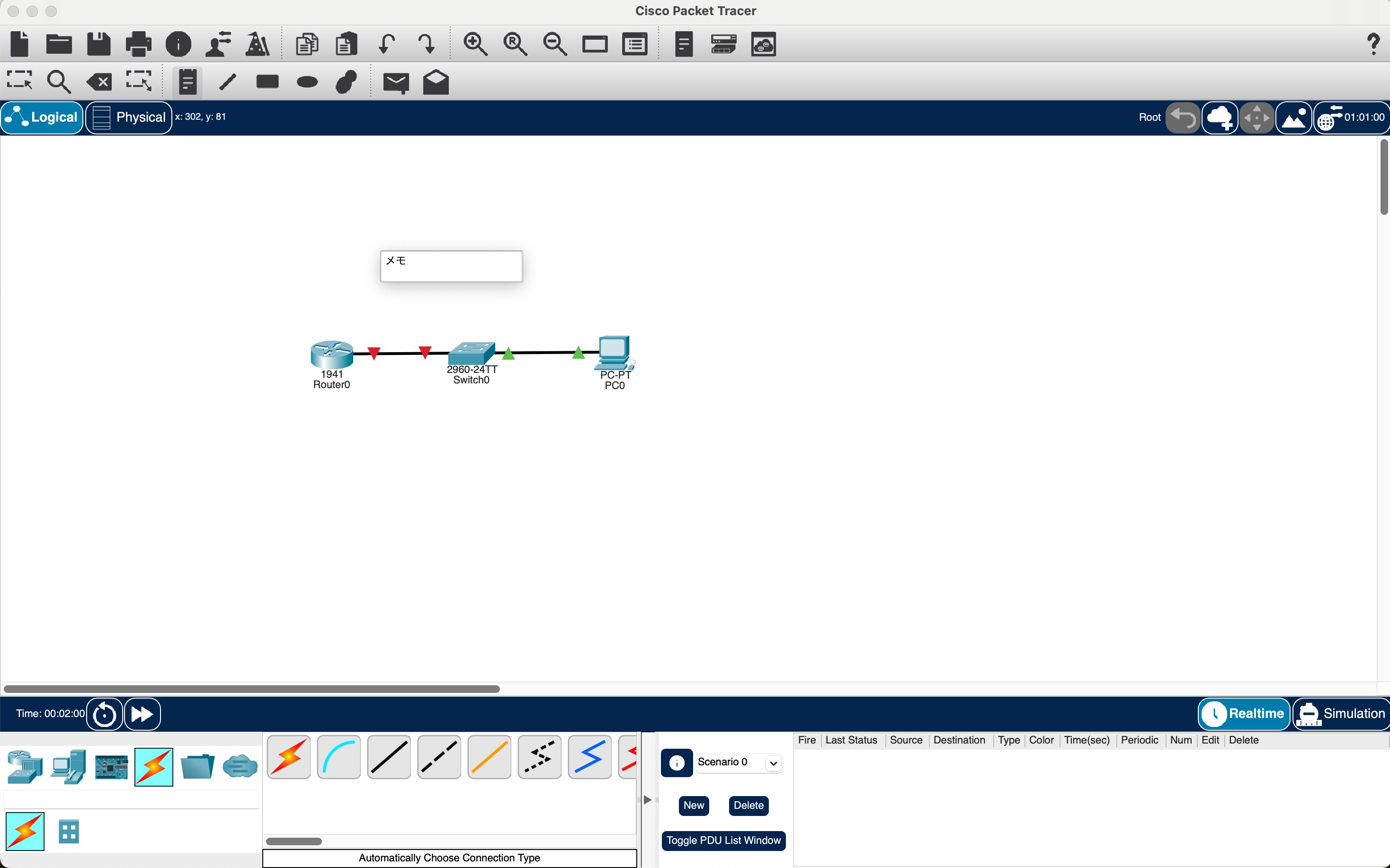Add Complex PDU open envelope icon
Image resolution: width=1390 pixels, height=868 pixels.
[436, 81]
